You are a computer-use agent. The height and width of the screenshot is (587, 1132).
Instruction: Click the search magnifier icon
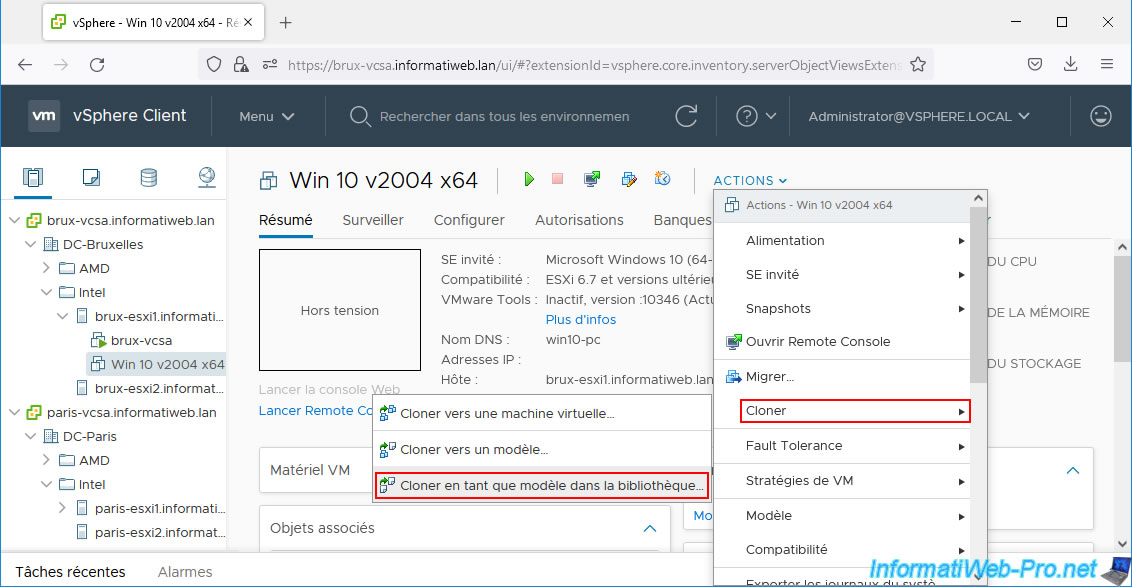360,116
